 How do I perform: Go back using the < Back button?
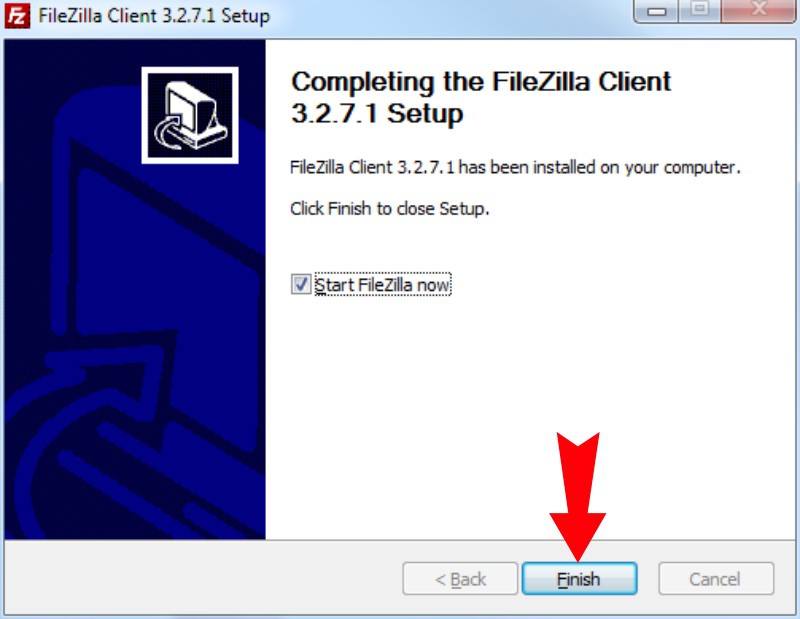click(460, 579)
